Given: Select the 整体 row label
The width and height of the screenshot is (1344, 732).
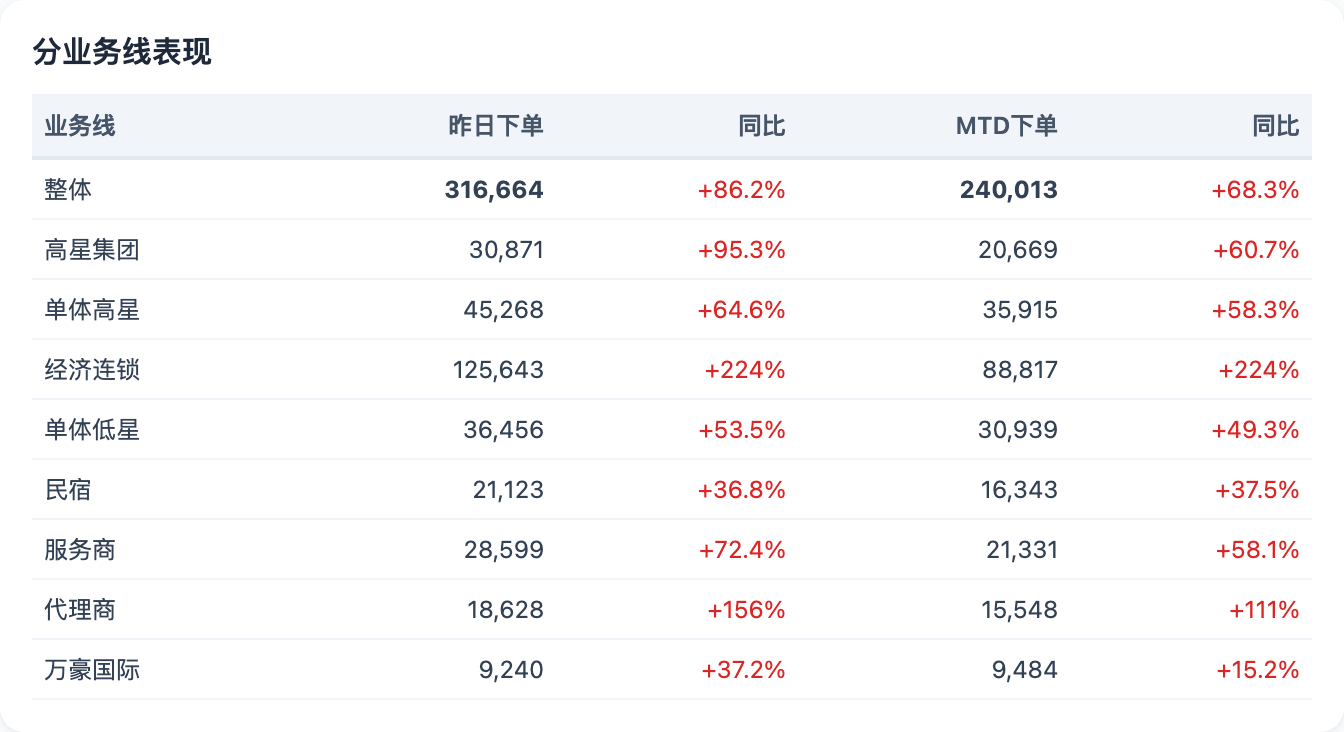Looking at the screenshot, I should (x=68, y=190).
